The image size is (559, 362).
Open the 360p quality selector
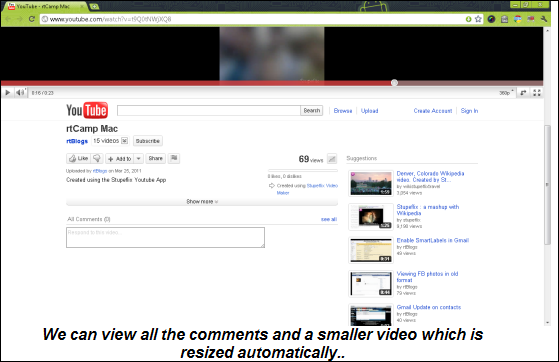tap(506, 93)
